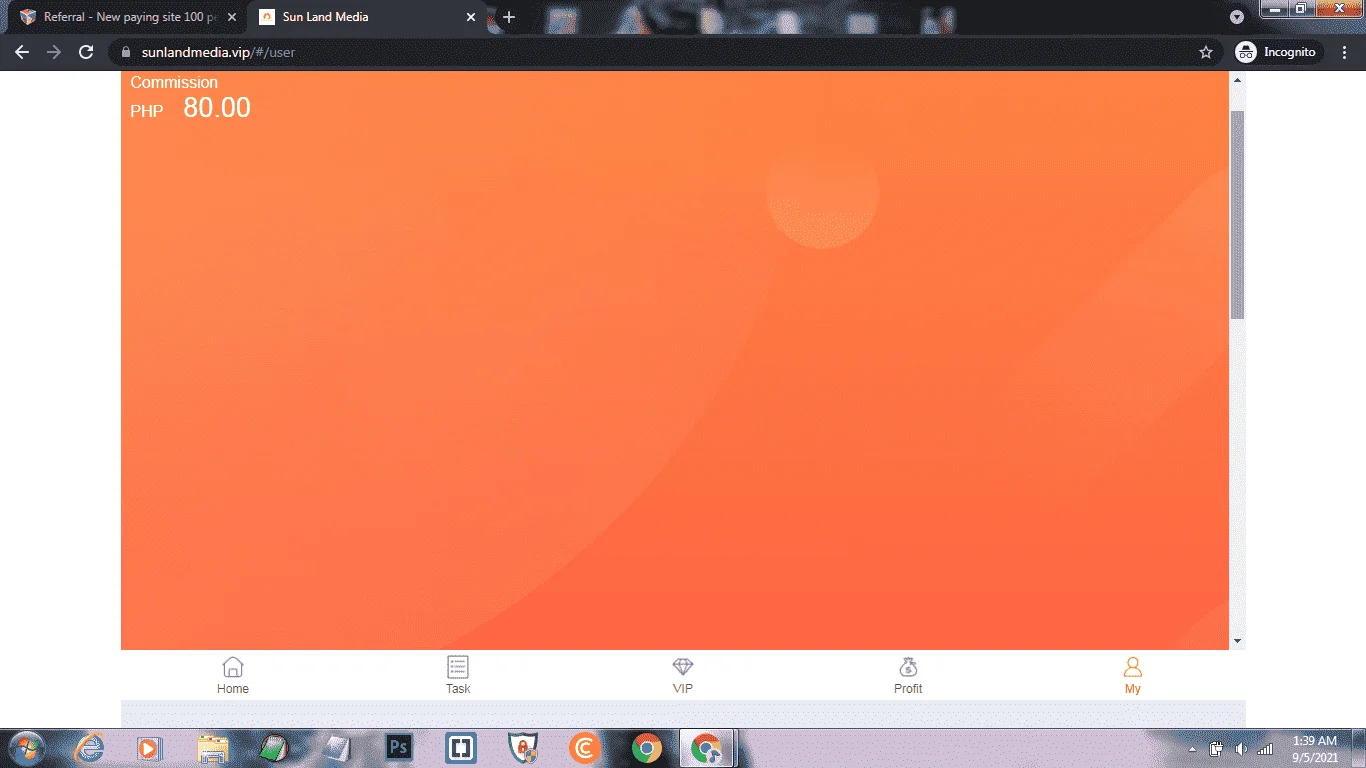Open the Chrome taskbar icon
1366x768 pixels.
pyautogui.click(x=647, y=748)
